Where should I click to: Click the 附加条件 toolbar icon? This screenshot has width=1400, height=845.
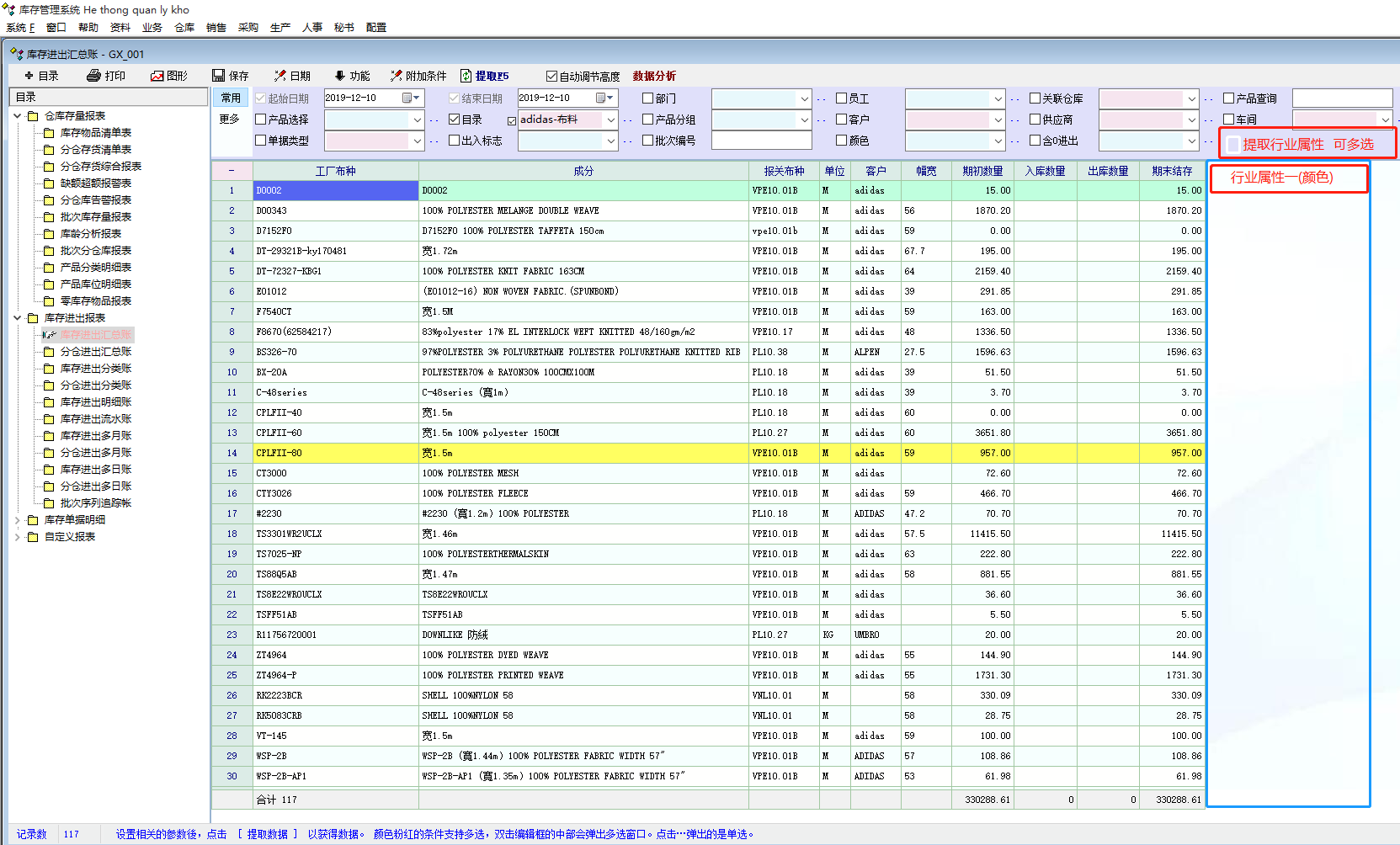pos(396,76)
